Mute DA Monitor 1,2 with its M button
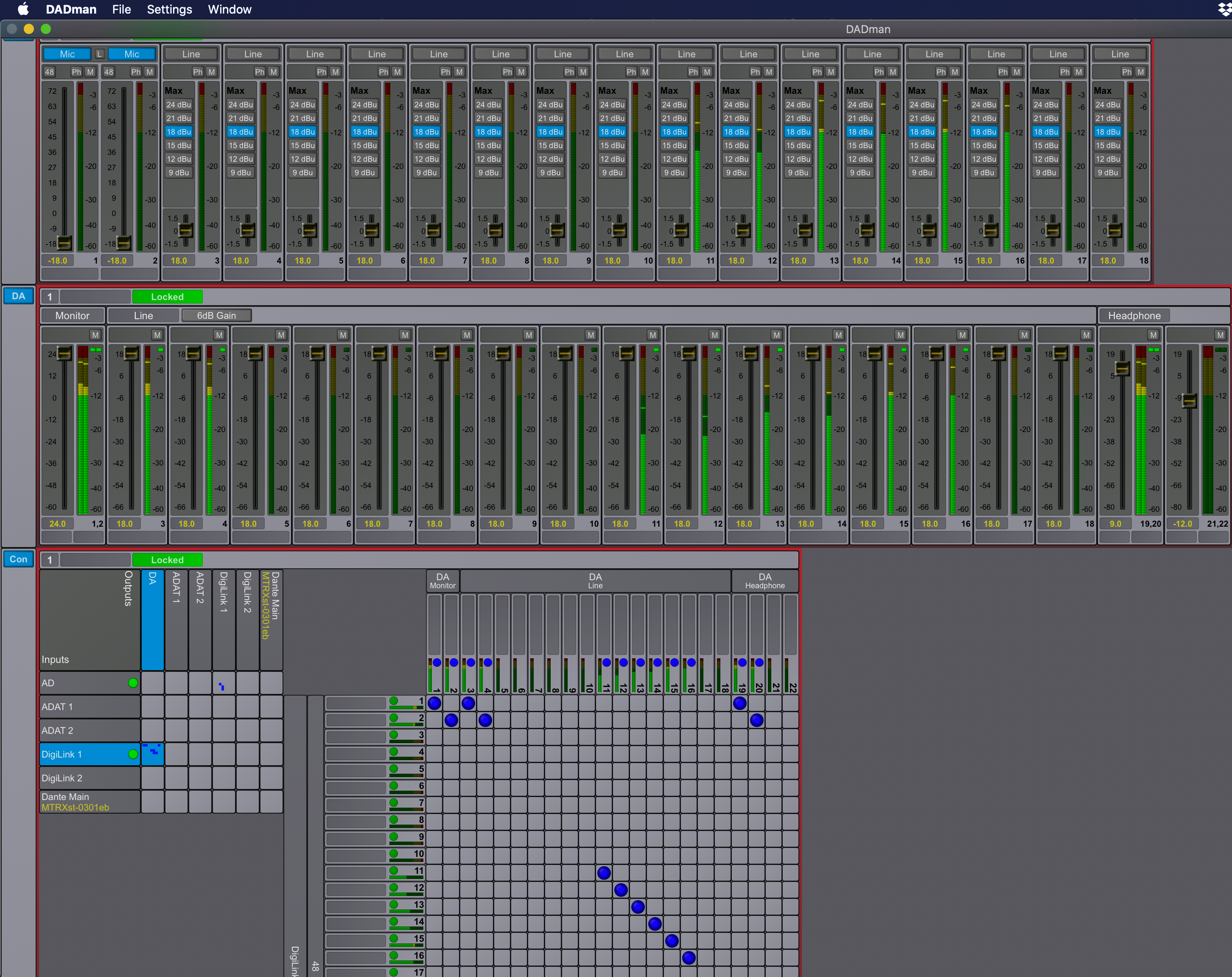 pos(95,335)
